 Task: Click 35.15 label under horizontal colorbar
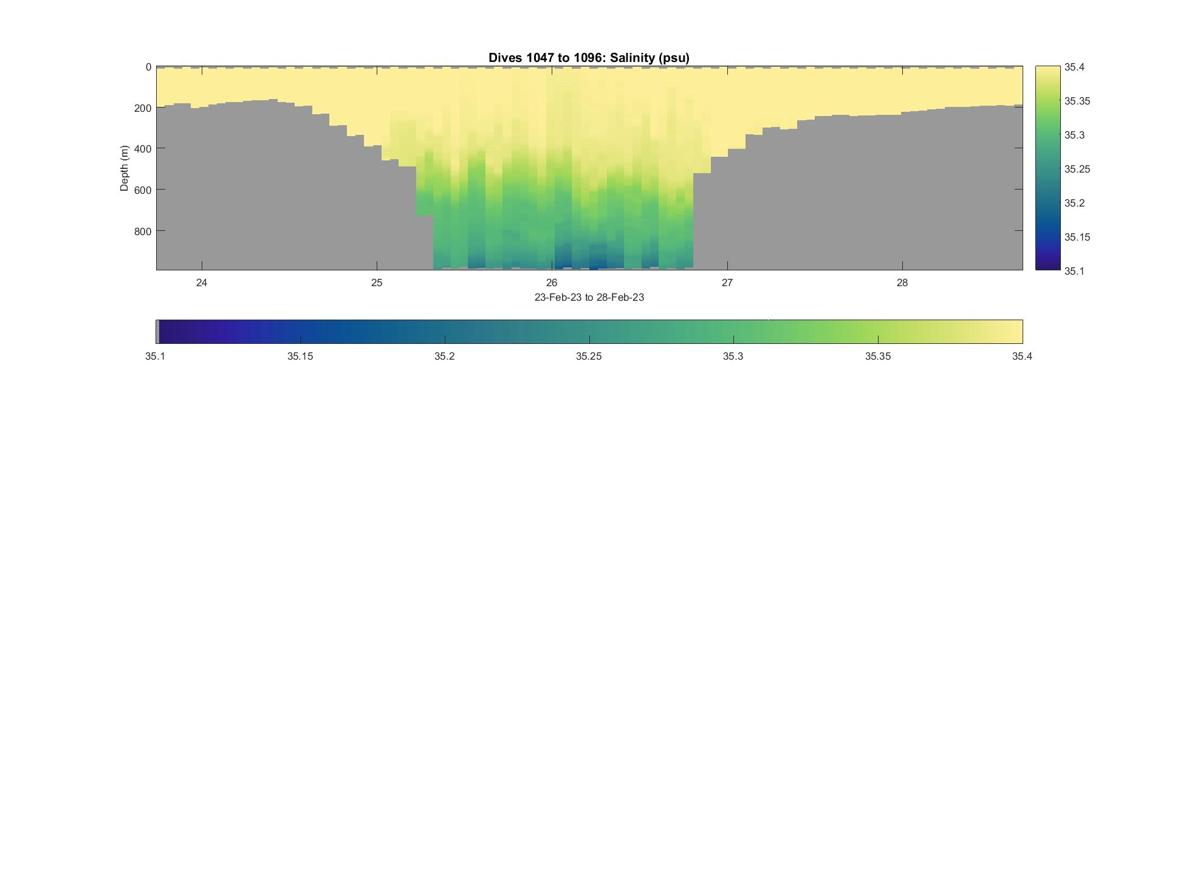point(300,356)
